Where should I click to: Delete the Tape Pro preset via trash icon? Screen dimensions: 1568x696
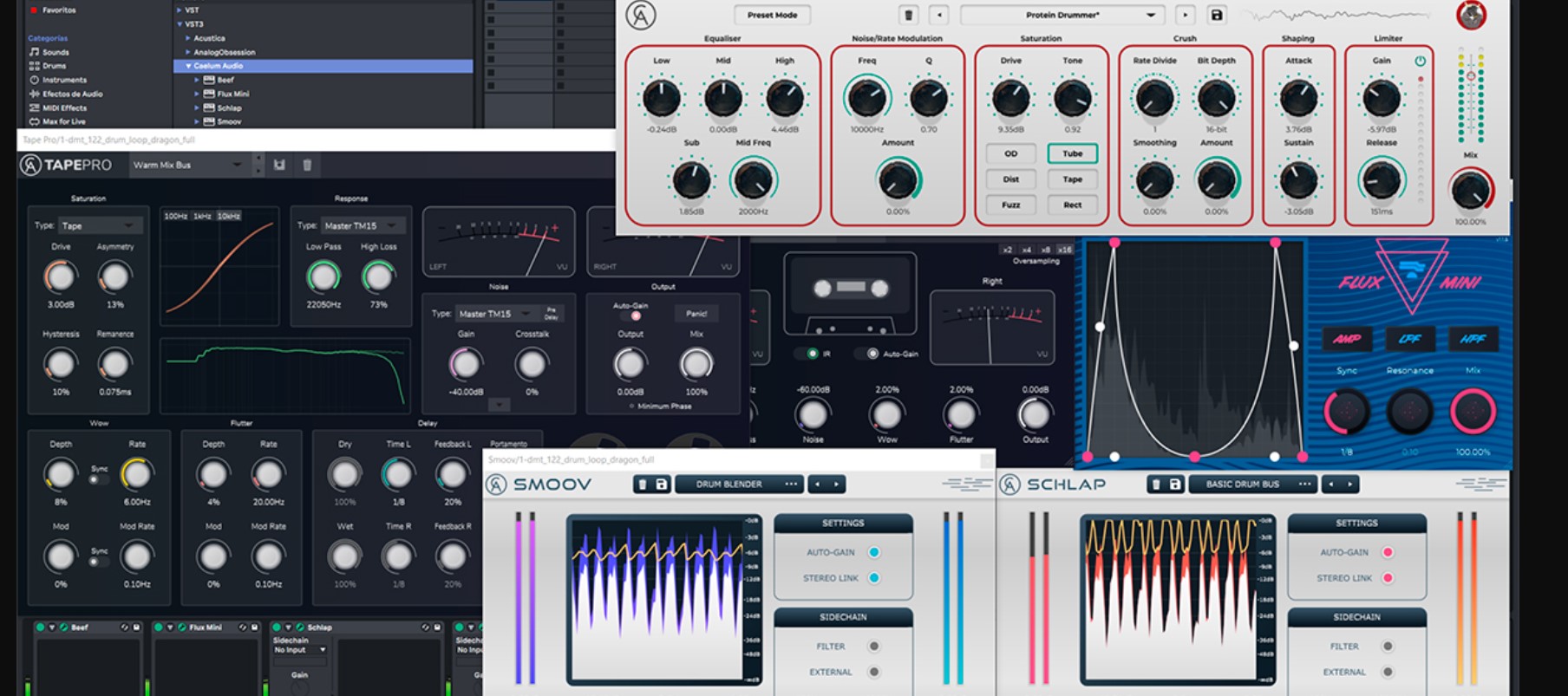(x=307, y=165)
